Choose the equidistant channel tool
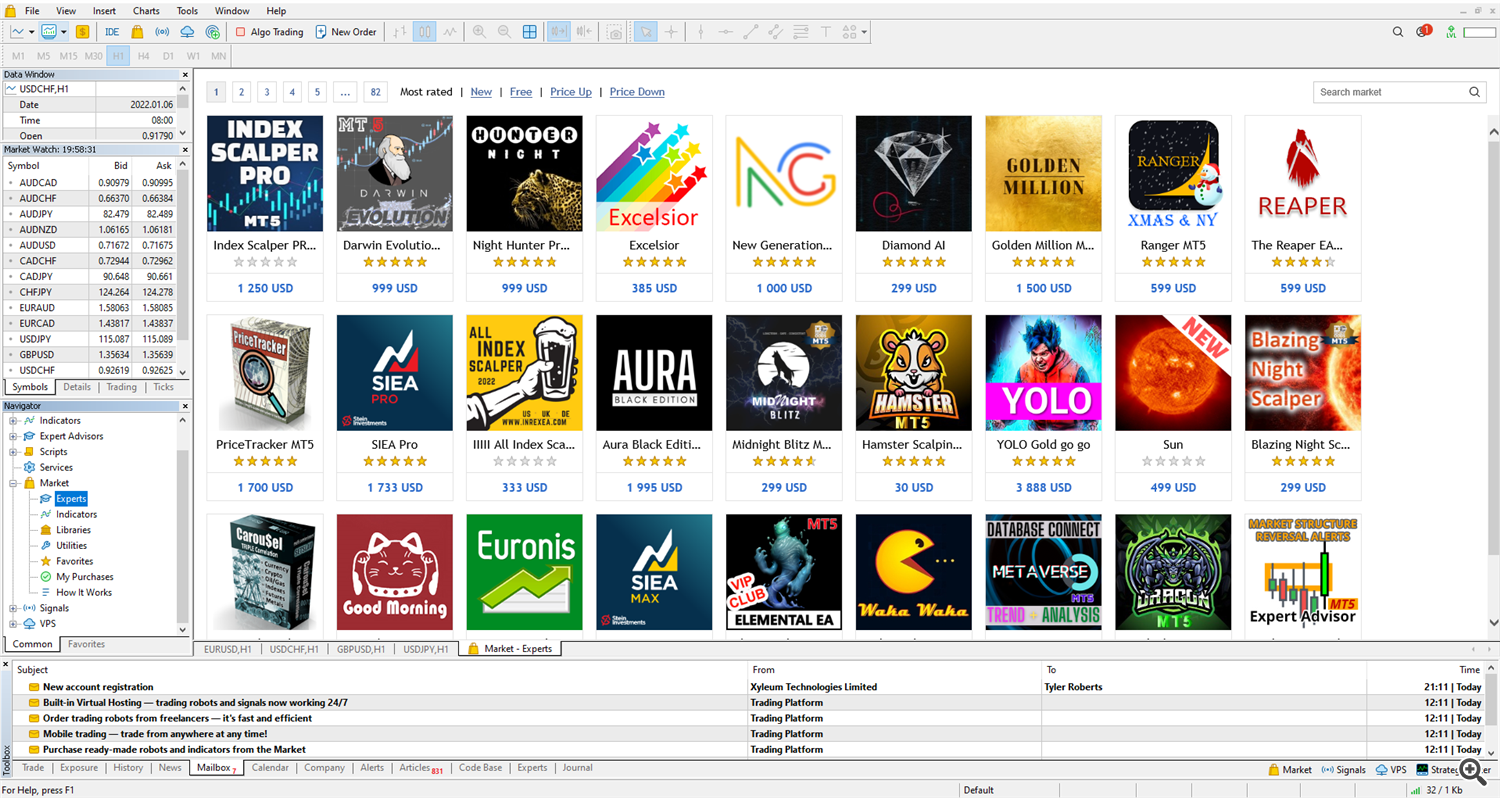This screenshot has height=798, width=1500. click(x=775, y=32)
